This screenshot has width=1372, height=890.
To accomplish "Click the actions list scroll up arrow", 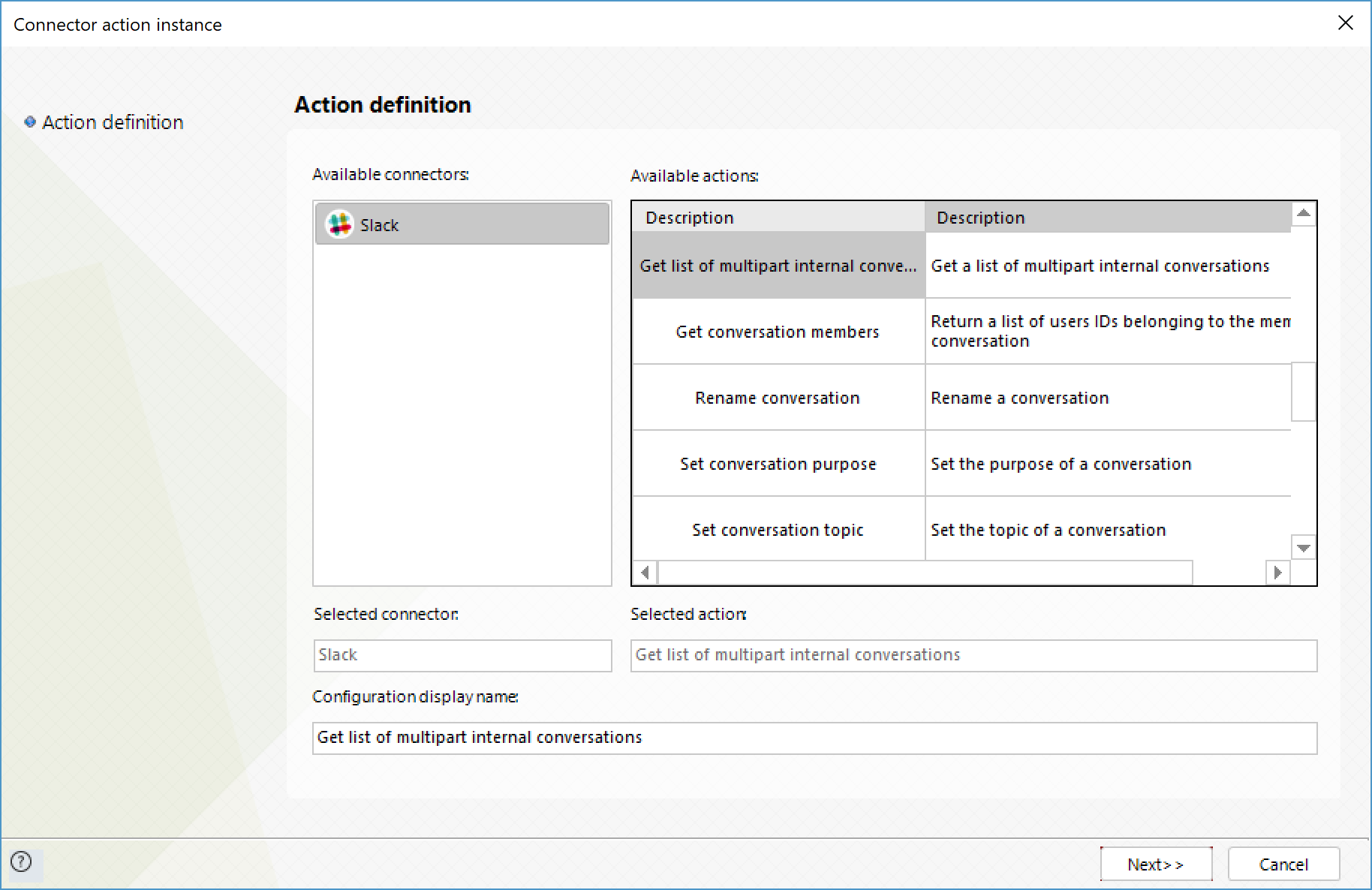I will (x=1304, y=215).
